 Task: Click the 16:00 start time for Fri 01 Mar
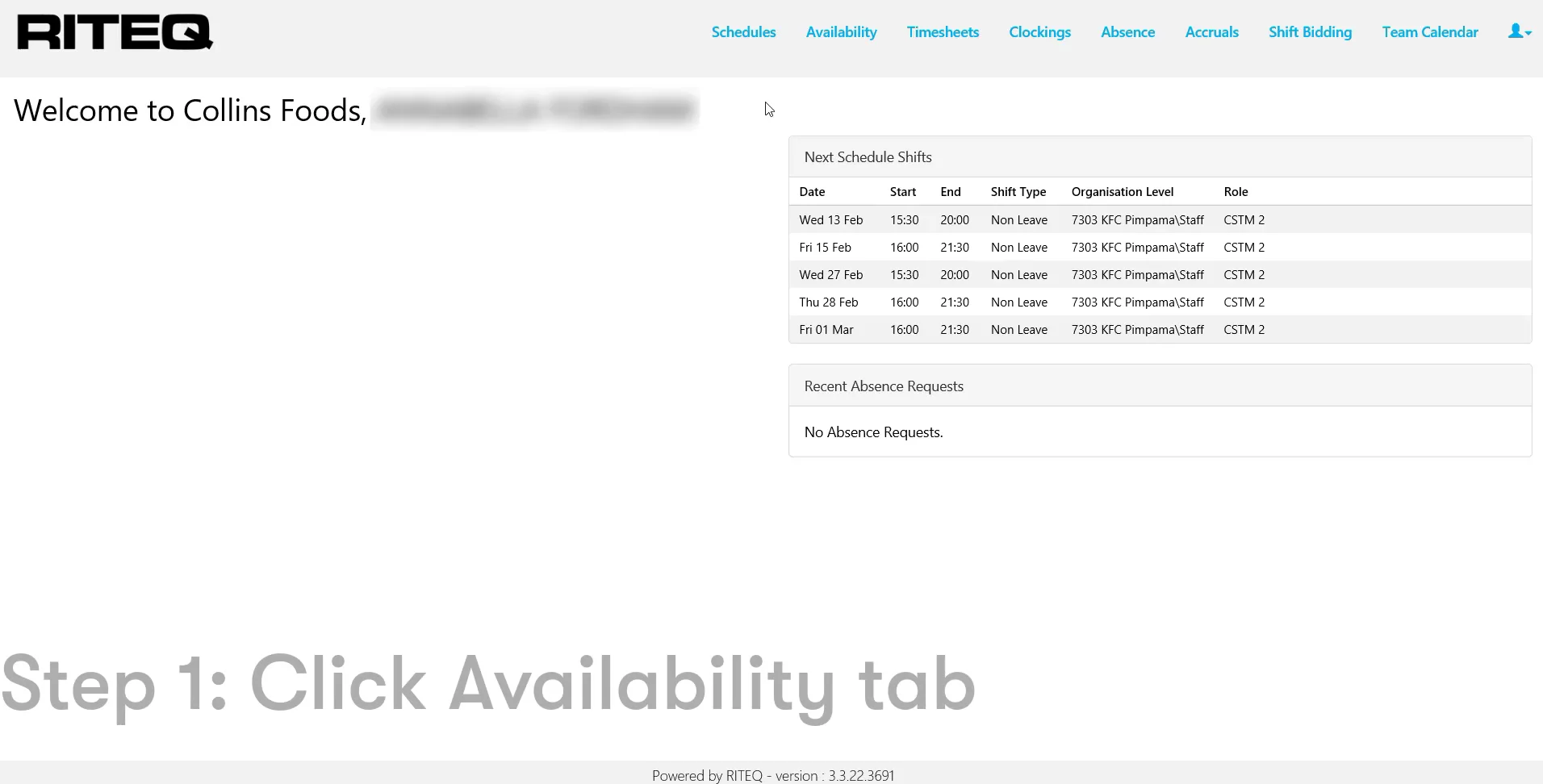pyautogui.click(x=905, y=330)
